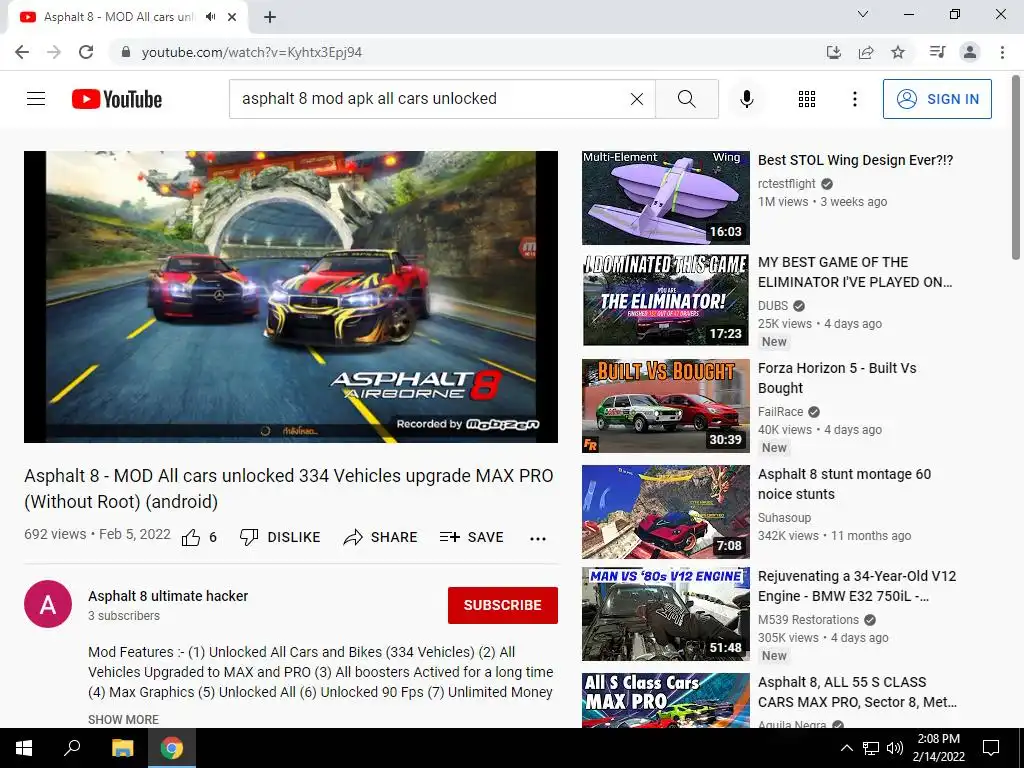Go forward with browser forward arrow
Image resolution: width=1024 pixels, height=768 pixels.
pyautogui.click(x=54, y=52)
